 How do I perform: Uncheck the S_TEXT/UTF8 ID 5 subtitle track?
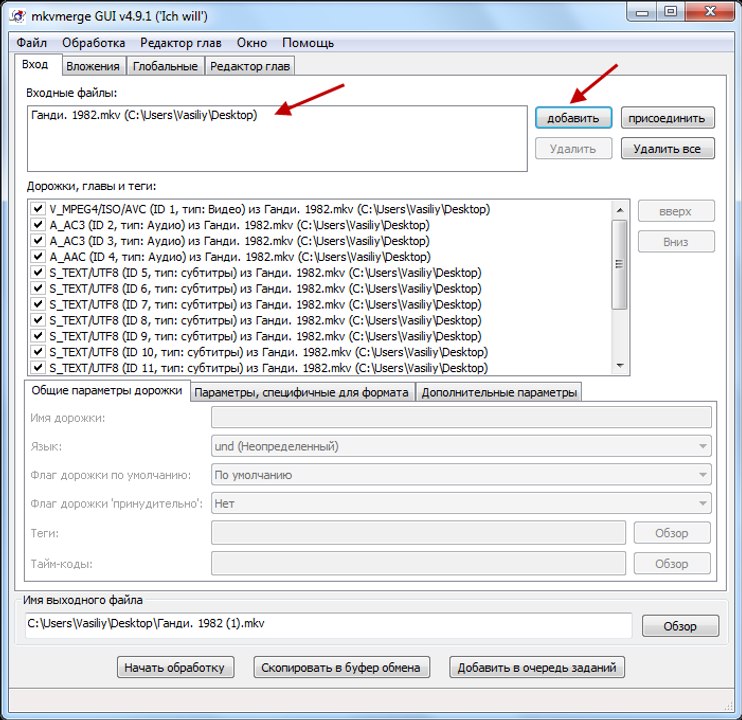pos(38,272)
